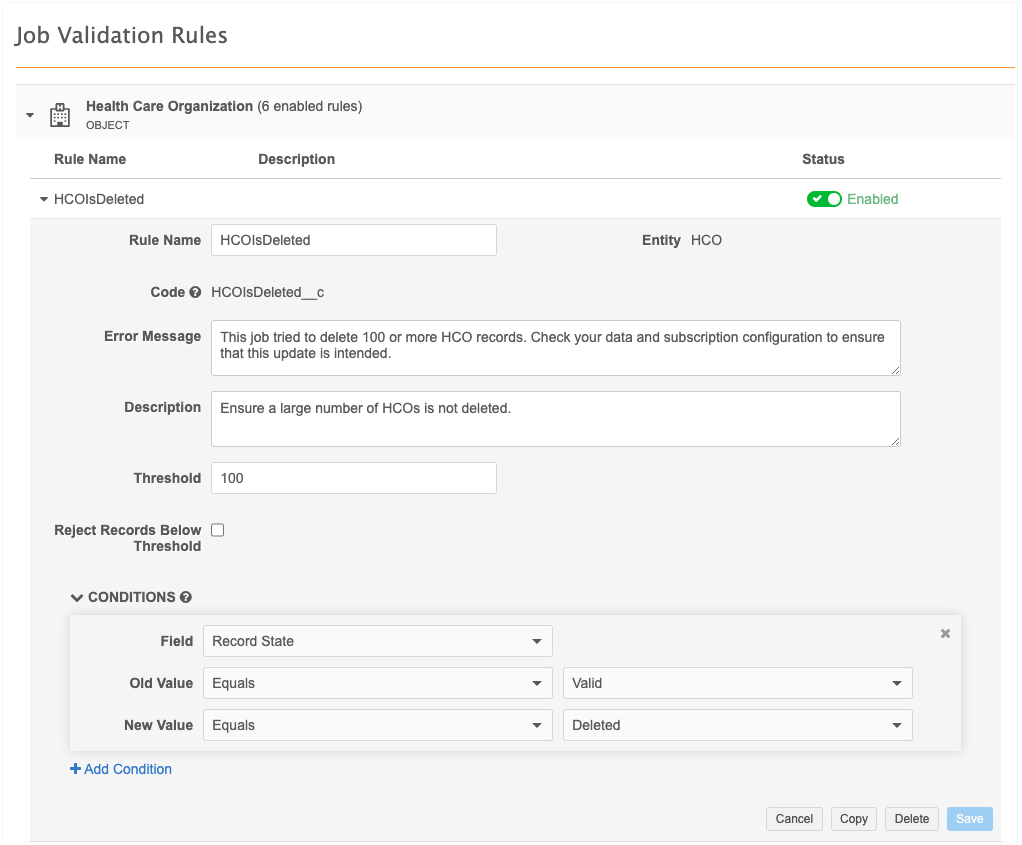Open the Old Value operator dropdown
The width and height of the screenshot is (1022, 845).
[x=377, y=683]
